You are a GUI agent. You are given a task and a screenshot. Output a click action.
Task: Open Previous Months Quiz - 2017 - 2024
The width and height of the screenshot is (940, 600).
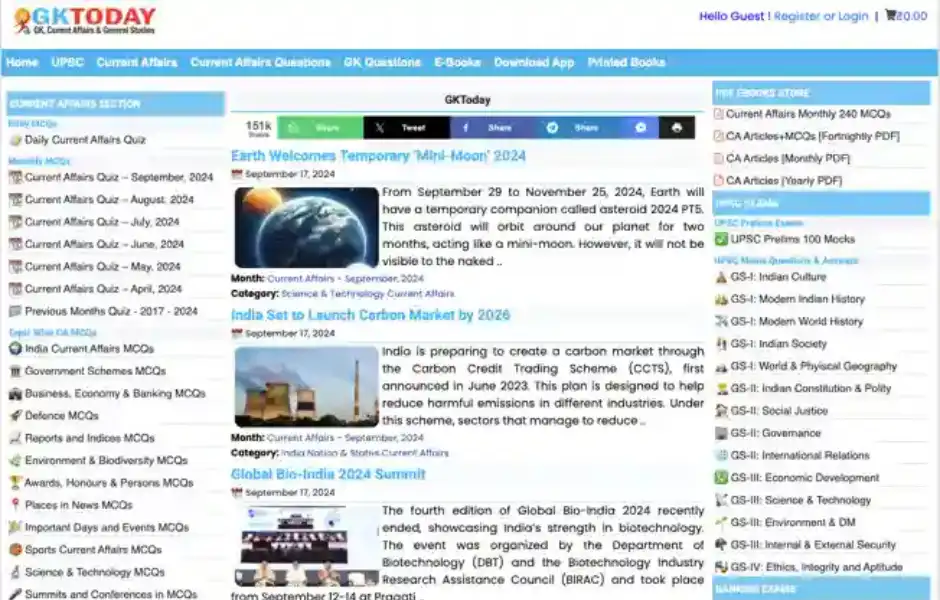(x=111, y=311)
